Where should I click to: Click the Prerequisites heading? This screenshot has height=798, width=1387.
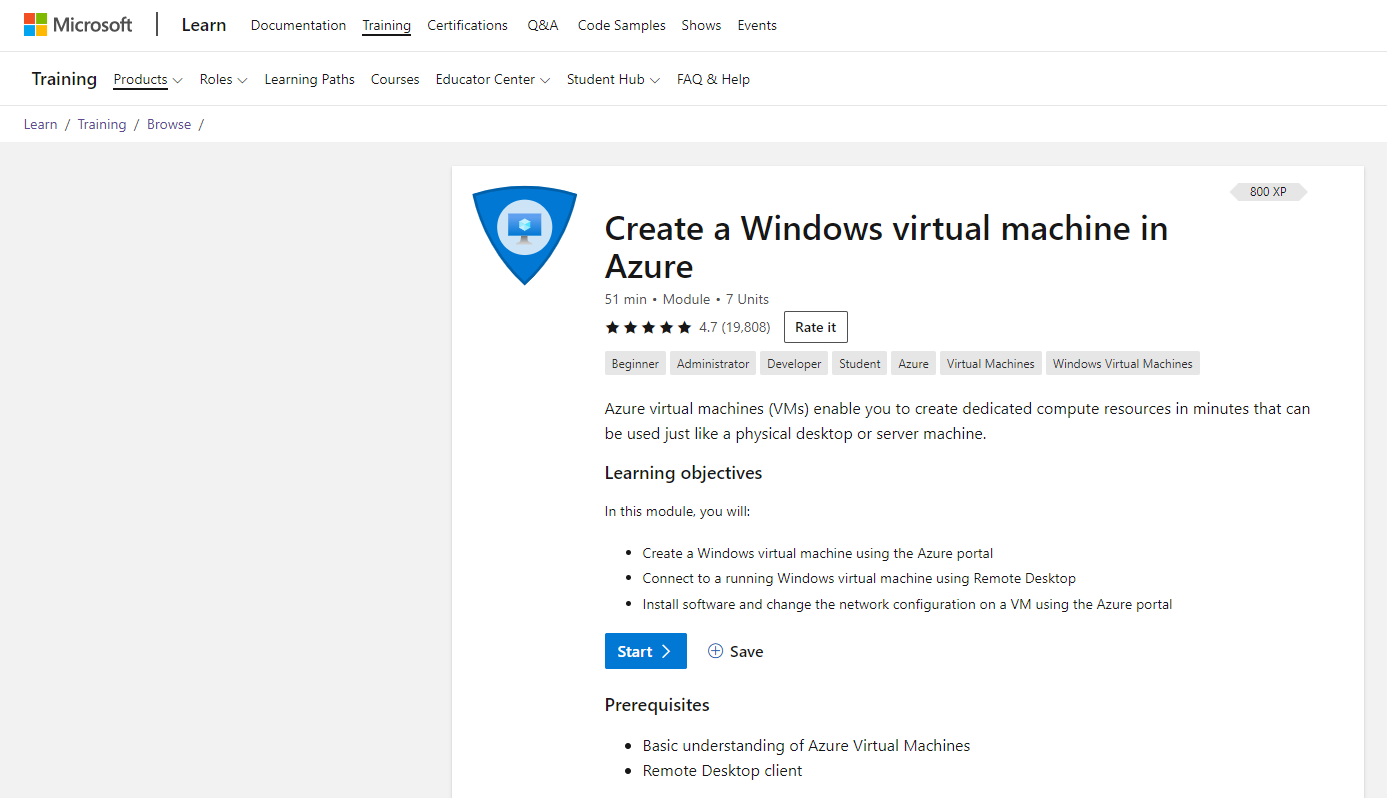tap(657, 705)
